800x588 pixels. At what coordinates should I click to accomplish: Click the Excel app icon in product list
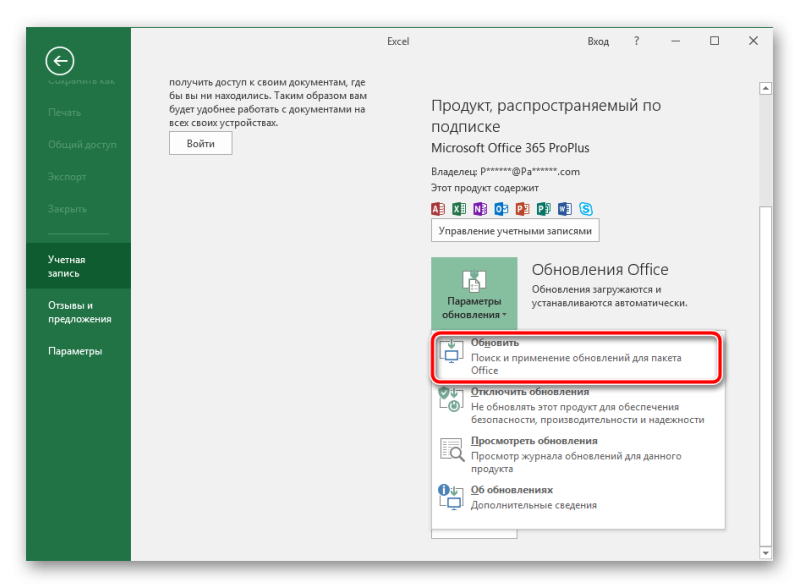459,209
